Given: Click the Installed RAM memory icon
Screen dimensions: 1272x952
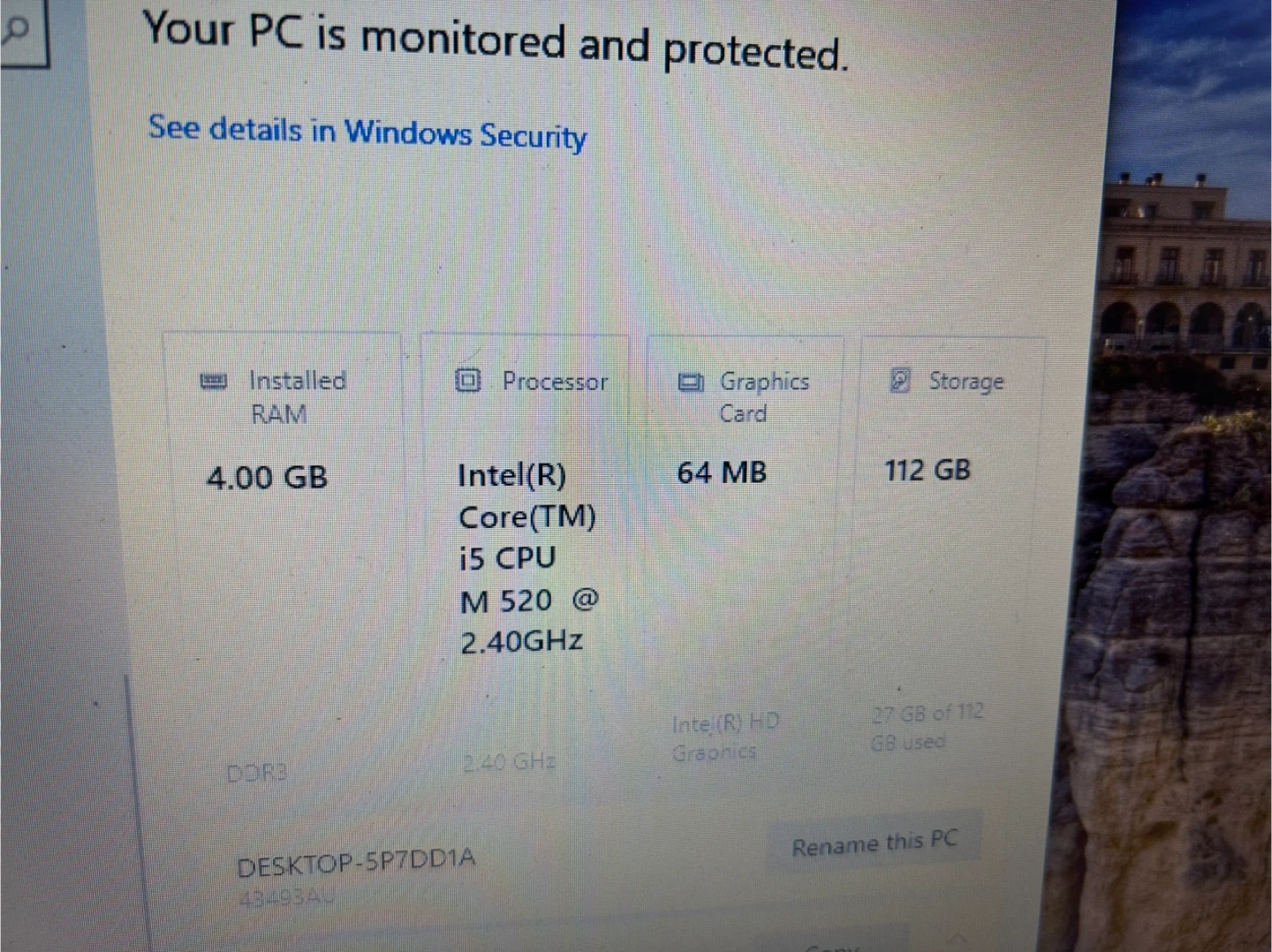Looking at the screenshot, I should click(214, 382).
